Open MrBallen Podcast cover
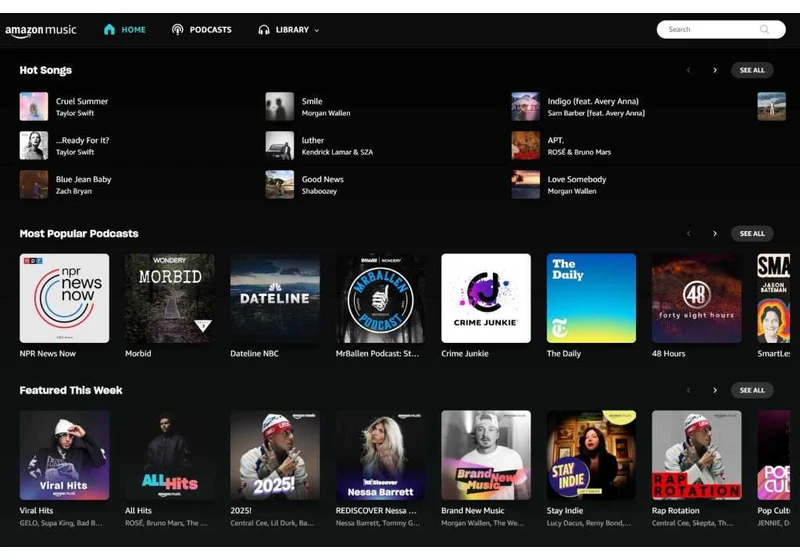 (x=380, y=298)
